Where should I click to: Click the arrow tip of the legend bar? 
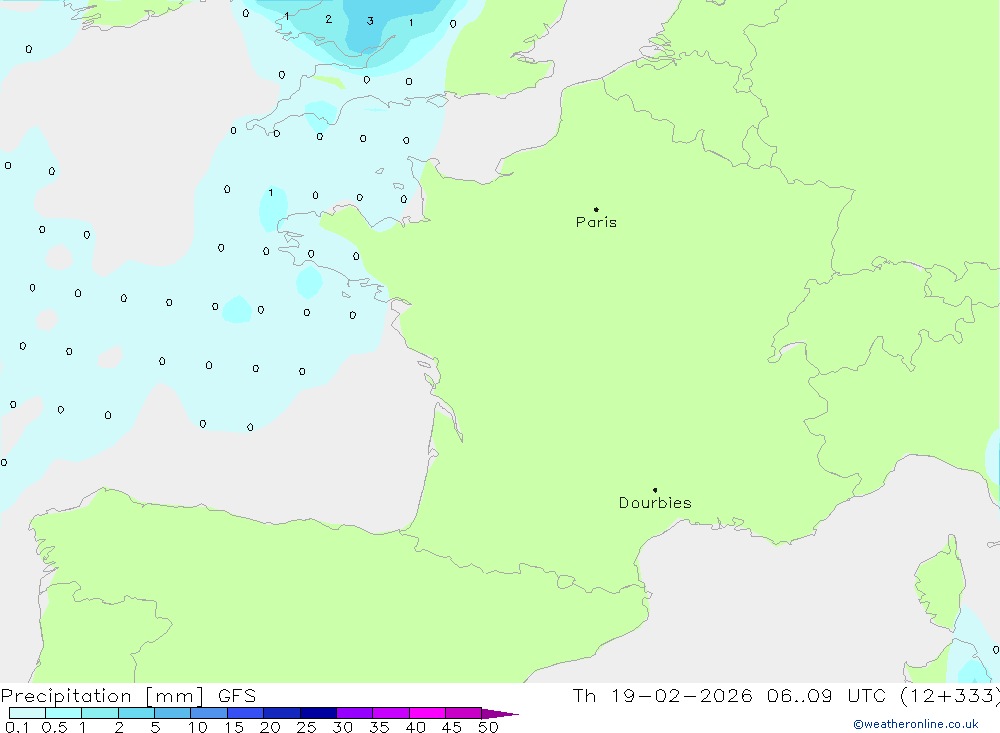(x=501, y=714)
